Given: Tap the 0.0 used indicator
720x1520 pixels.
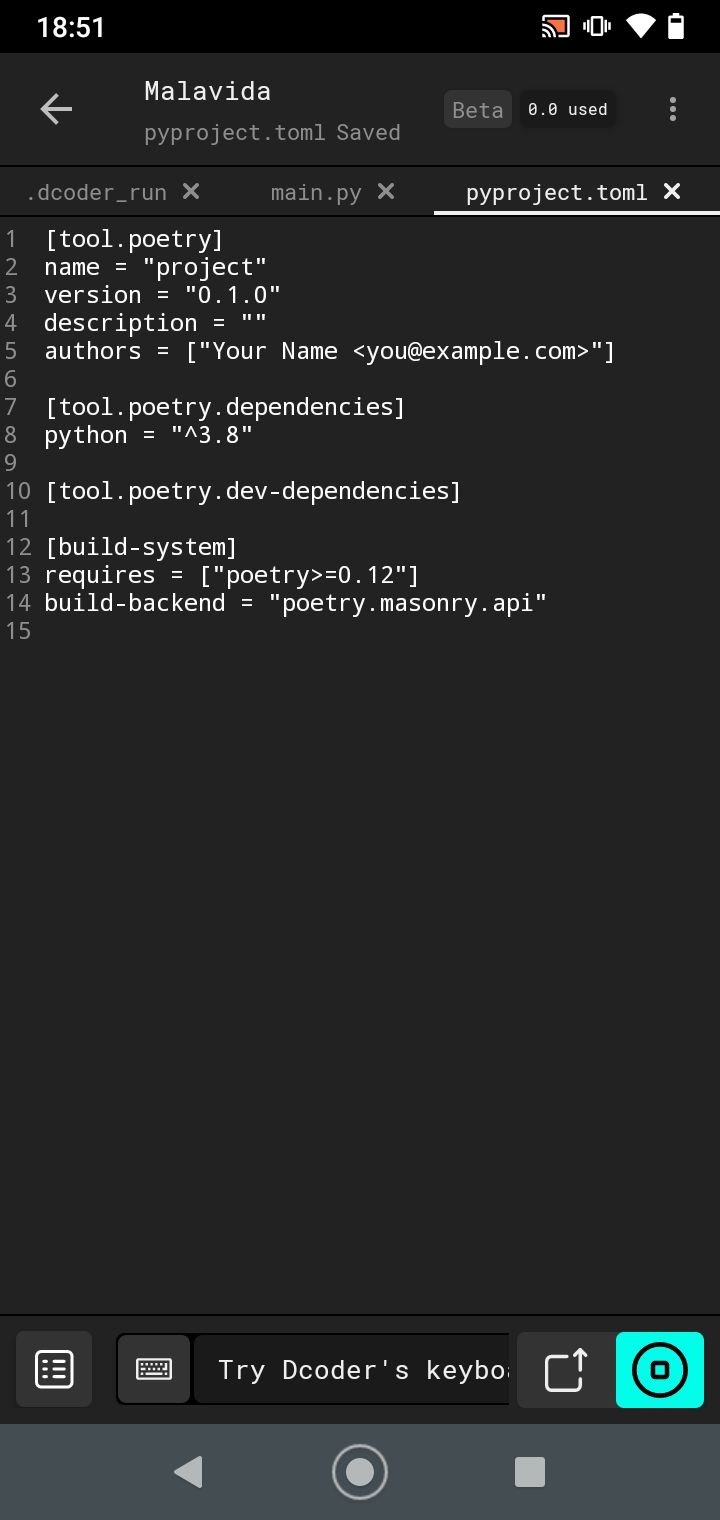Looking at the screenshot, I should point(568,110).
